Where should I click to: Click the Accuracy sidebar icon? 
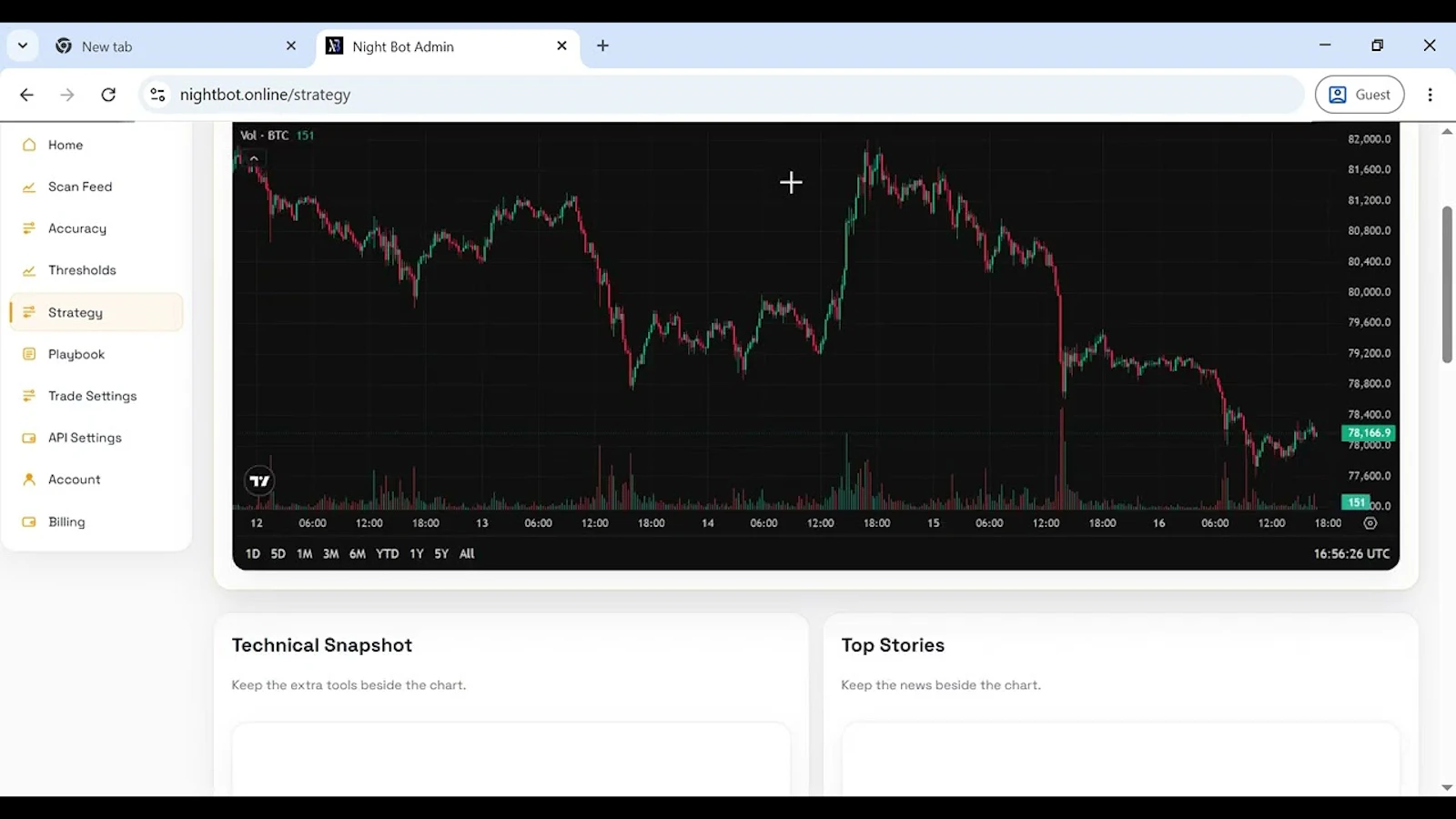tap(29, 228)
